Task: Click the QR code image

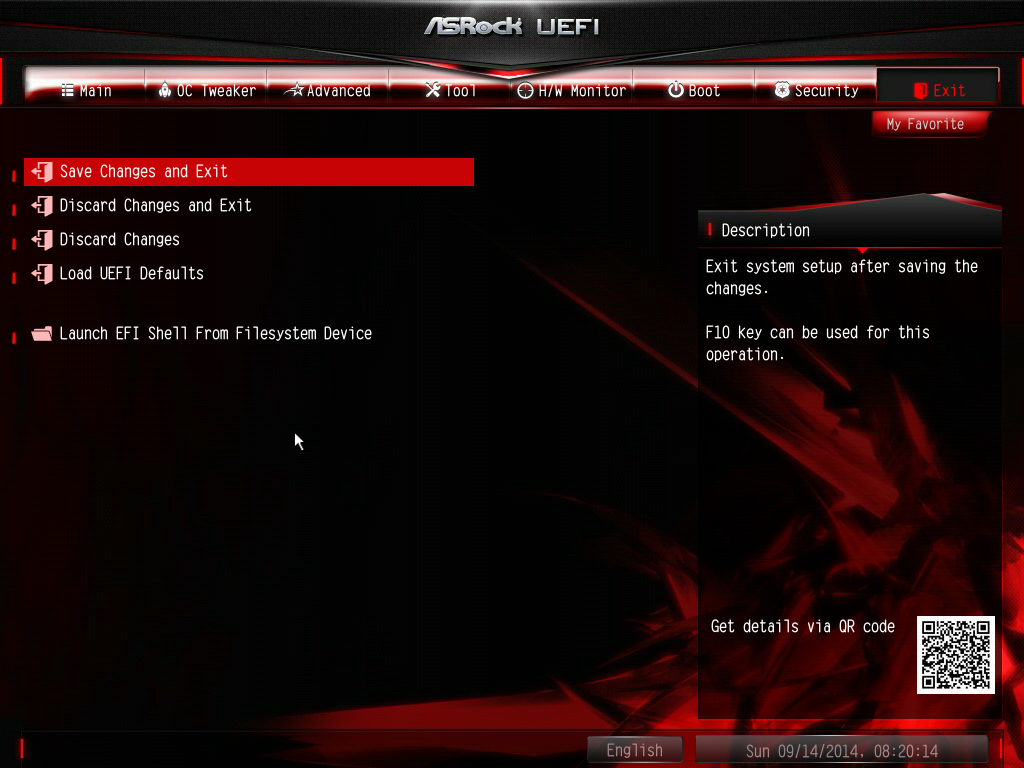Action: [x=956, y=655]
